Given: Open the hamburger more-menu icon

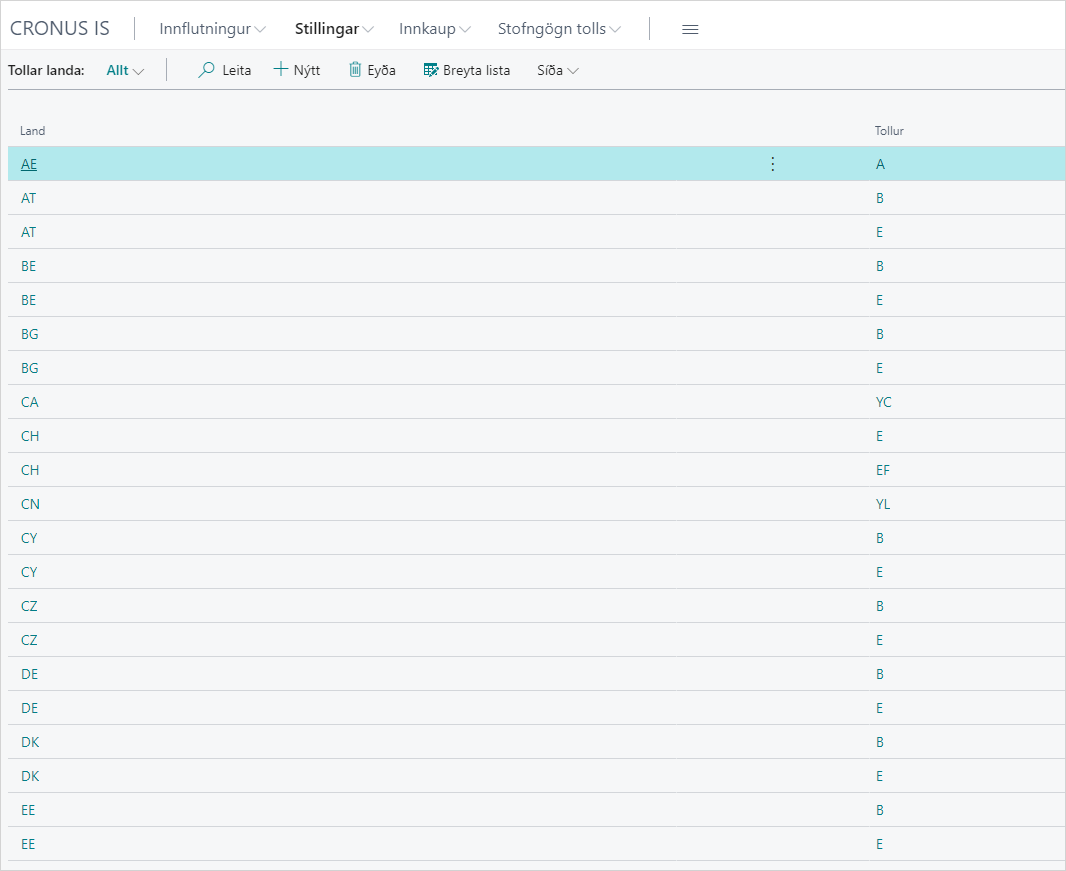Looking at the screenshot, I should tap(690, 29).
